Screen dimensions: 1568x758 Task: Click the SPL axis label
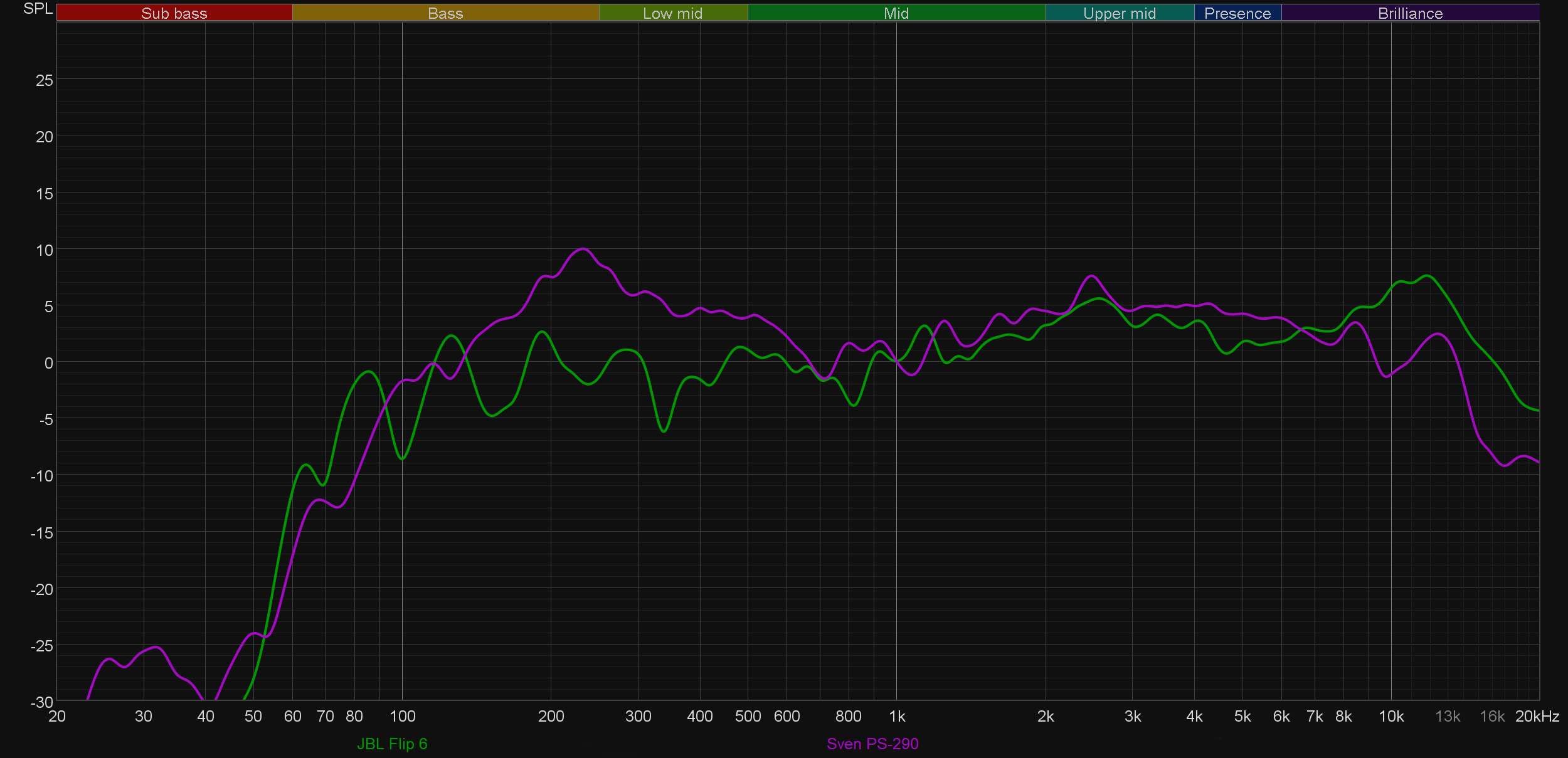(38, 9)
